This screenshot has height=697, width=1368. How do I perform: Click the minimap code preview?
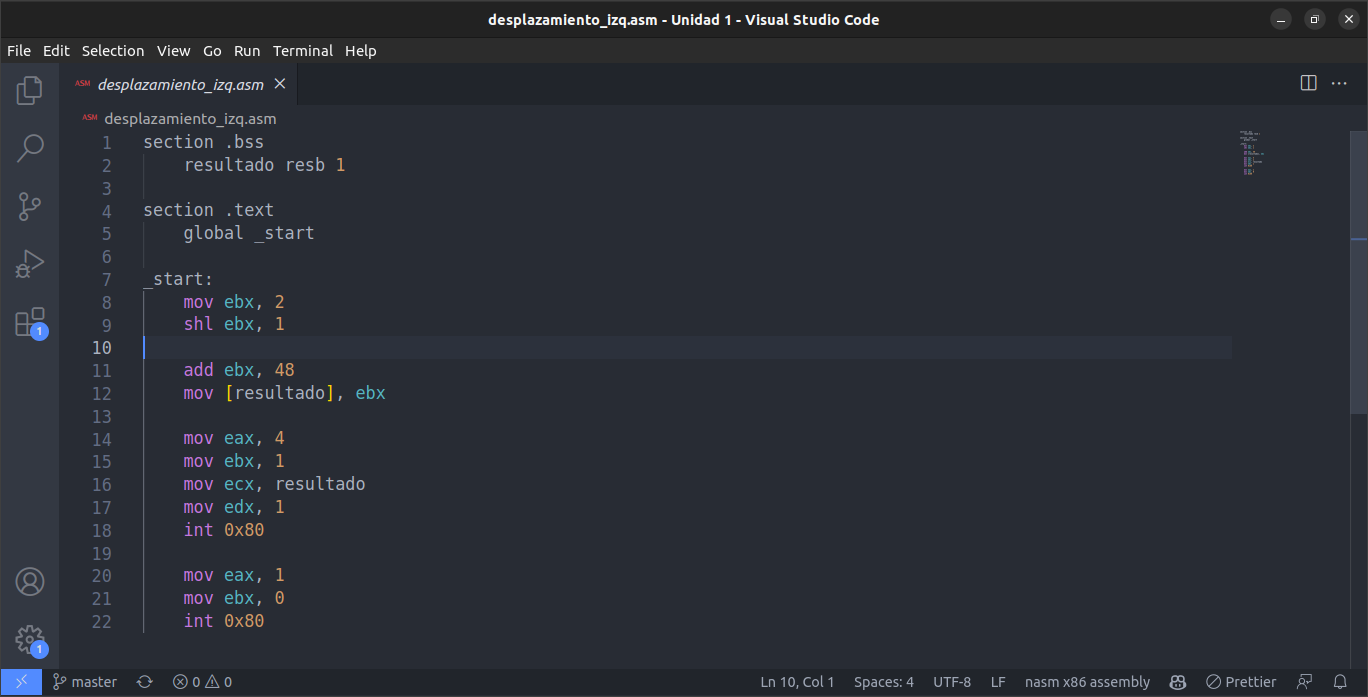click(x=1251, y=153)
